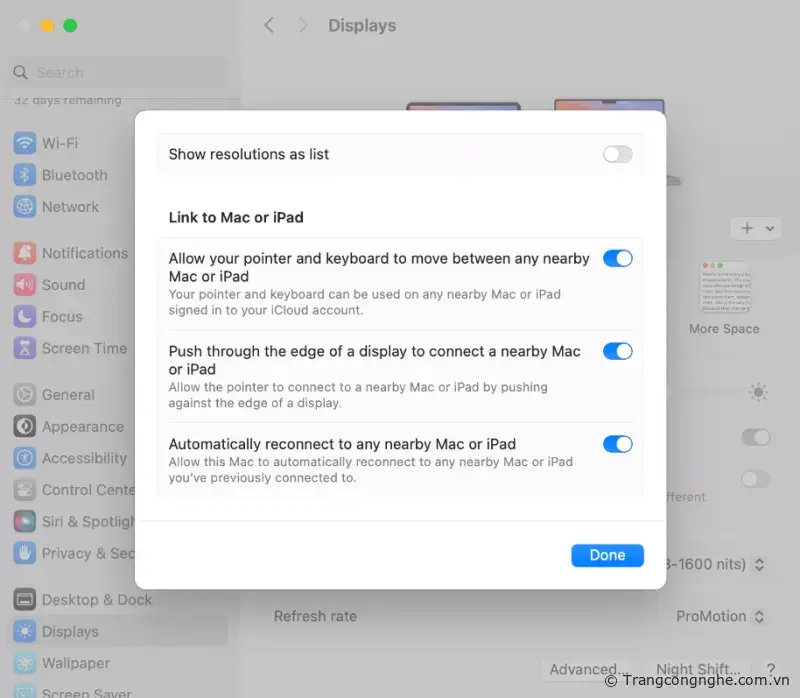Open Accessibility icon in sidebar

[x=24, y=458]
